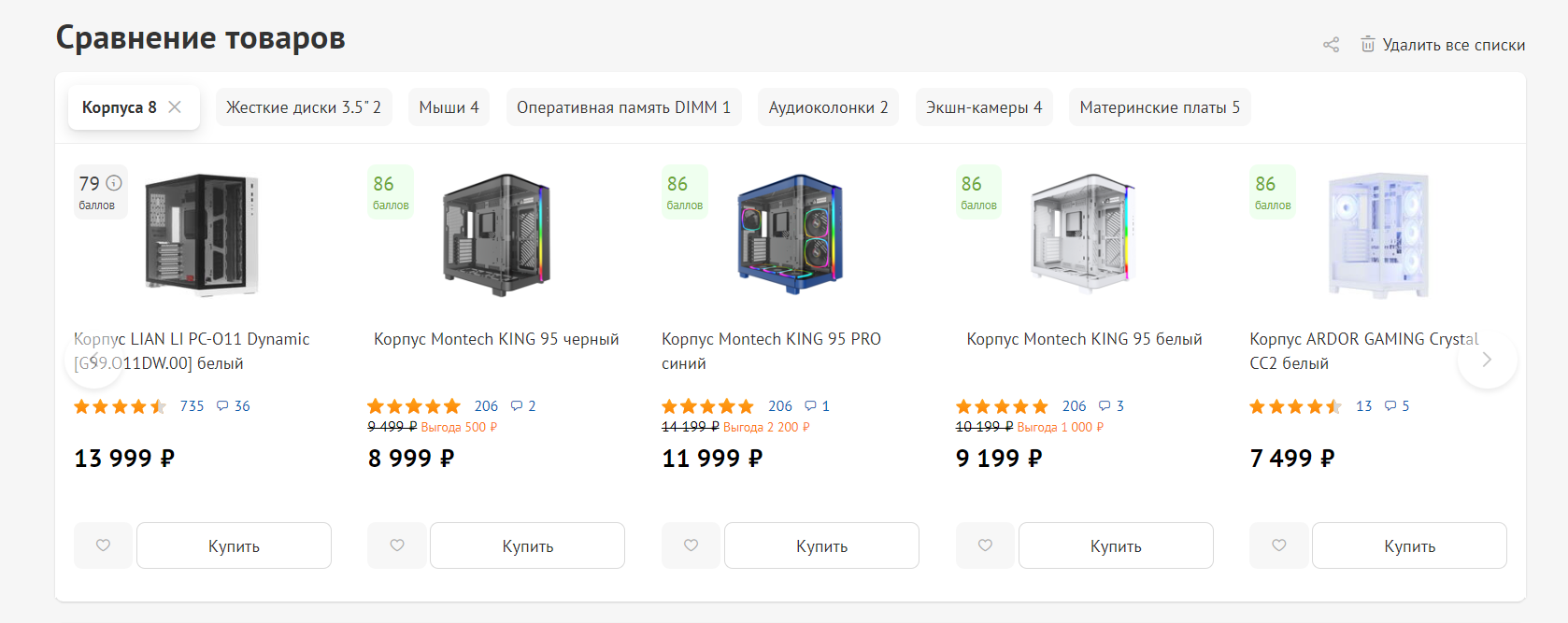Buy the ARDOR GAMING Crystal CC2 case
The height and width of the screenshot is (623, 1568).
pyautogui.click(x=1409, y=545)
